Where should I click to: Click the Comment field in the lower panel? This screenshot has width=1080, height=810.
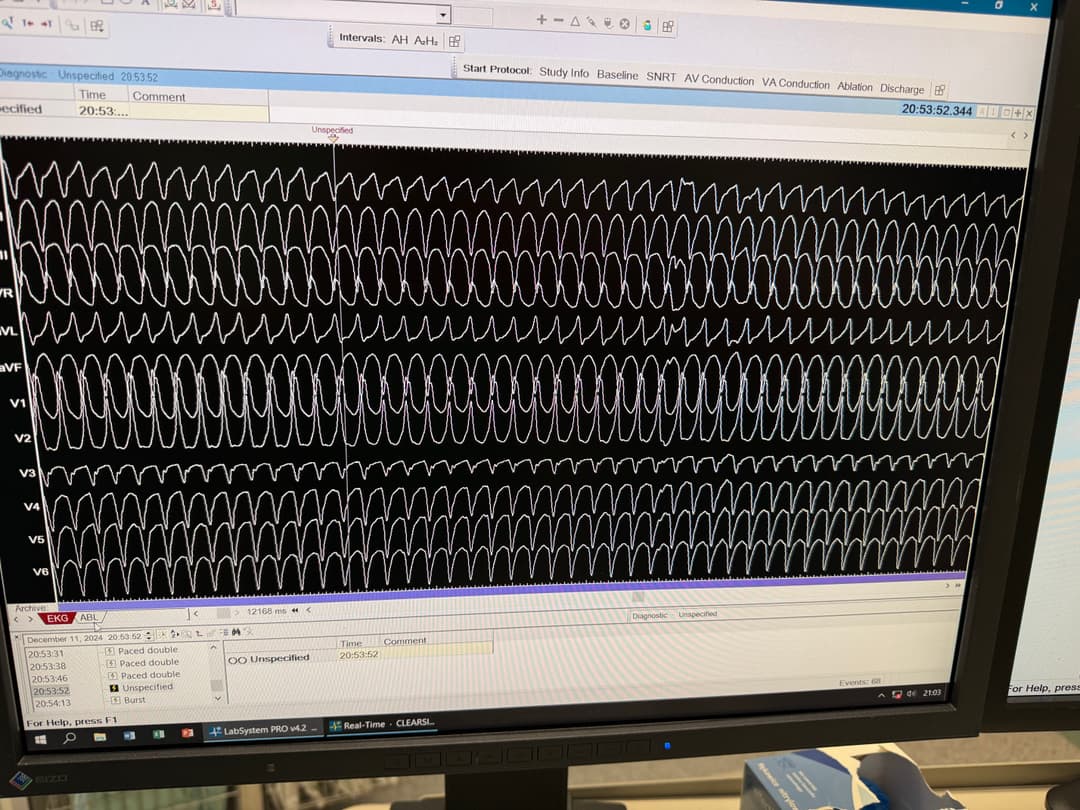coord(436,652)
